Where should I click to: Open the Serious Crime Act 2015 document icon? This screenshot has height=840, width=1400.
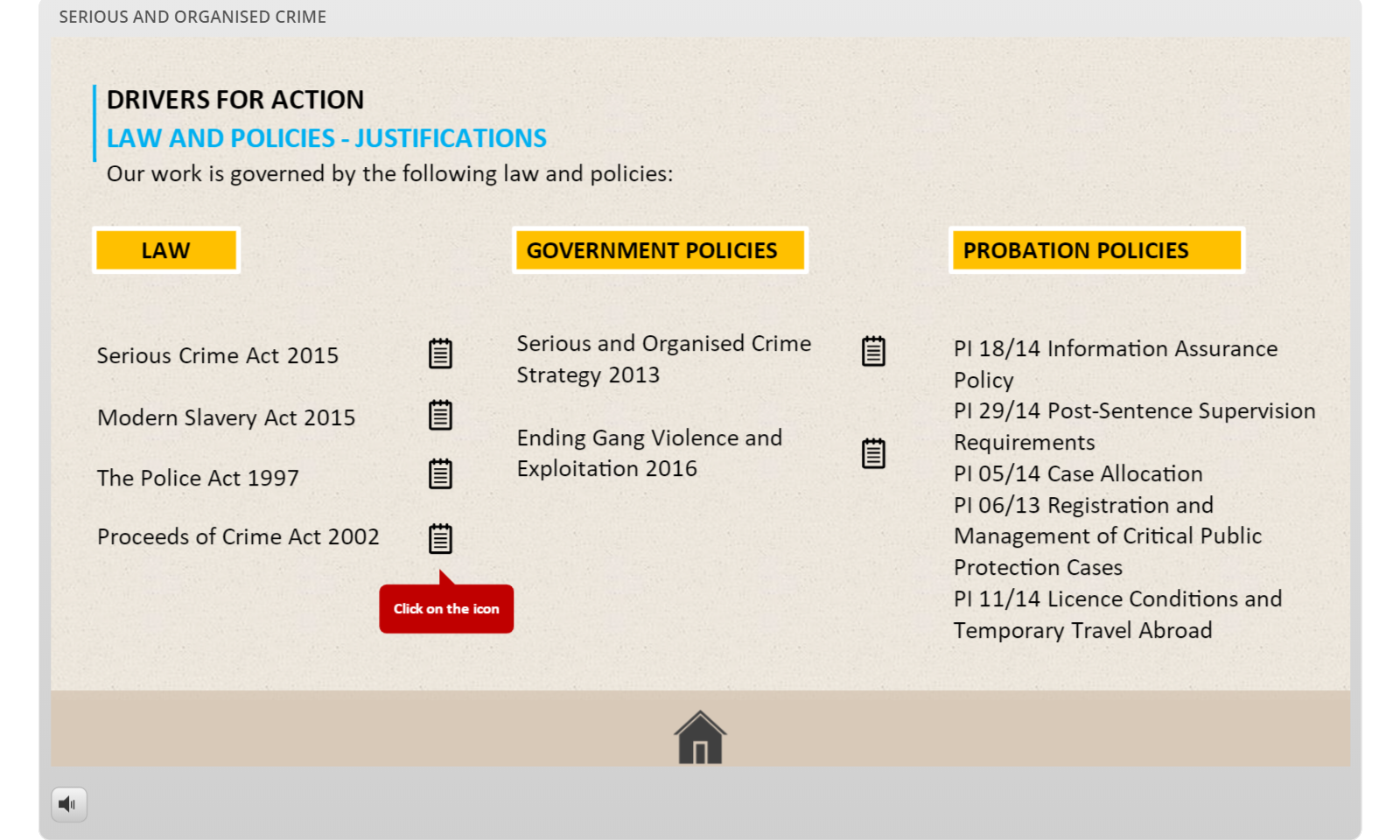pos(440,353)
